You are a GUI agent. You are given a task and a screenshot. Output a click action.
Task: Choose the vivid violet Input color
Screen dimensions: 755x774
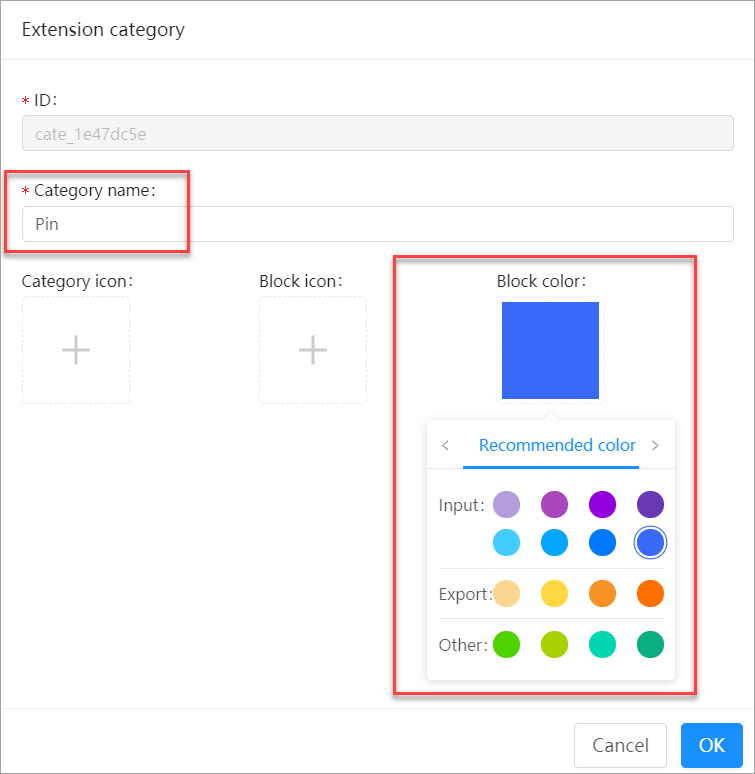602,505
